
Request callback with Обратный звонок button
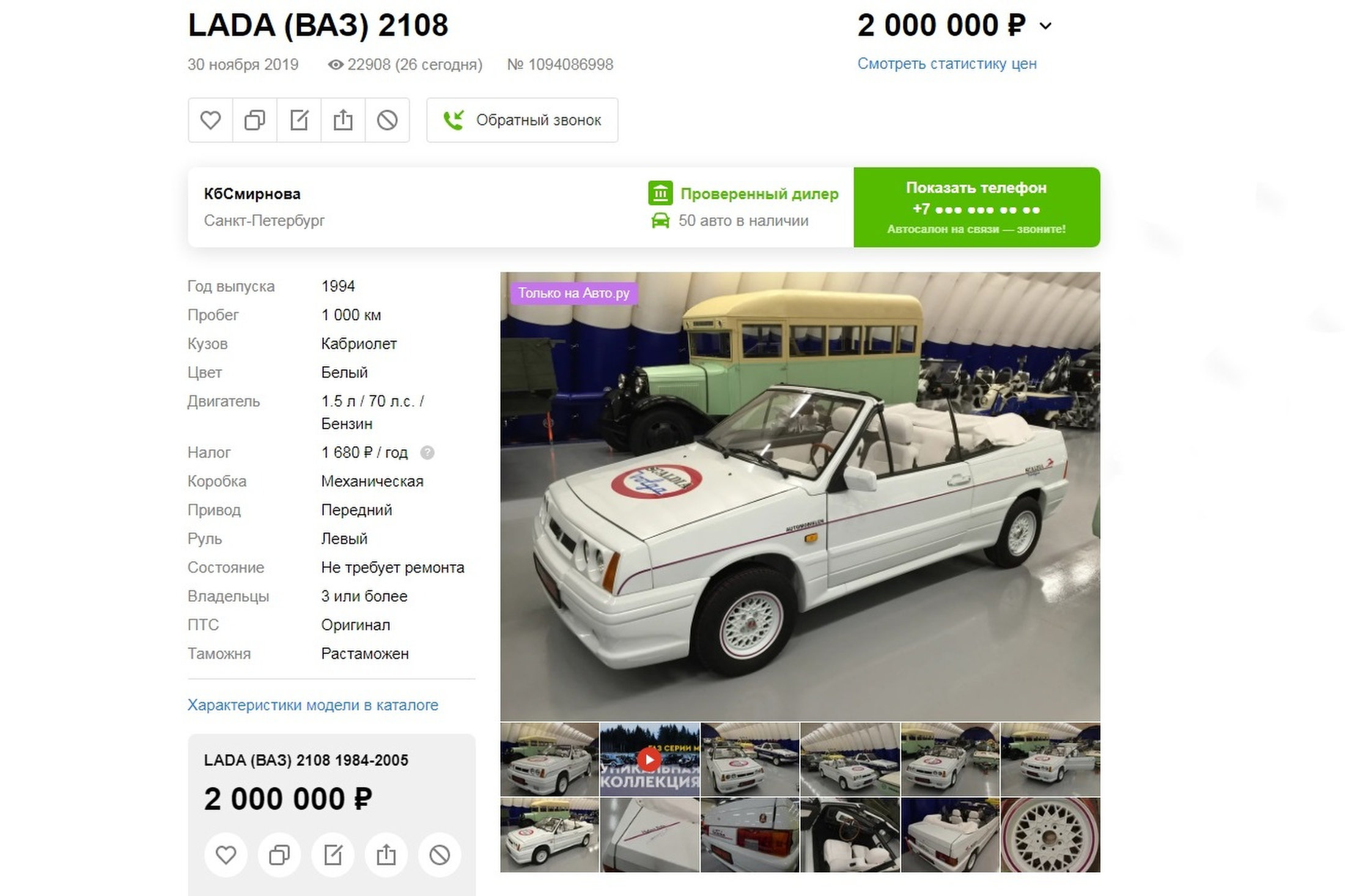coord(522,120)
